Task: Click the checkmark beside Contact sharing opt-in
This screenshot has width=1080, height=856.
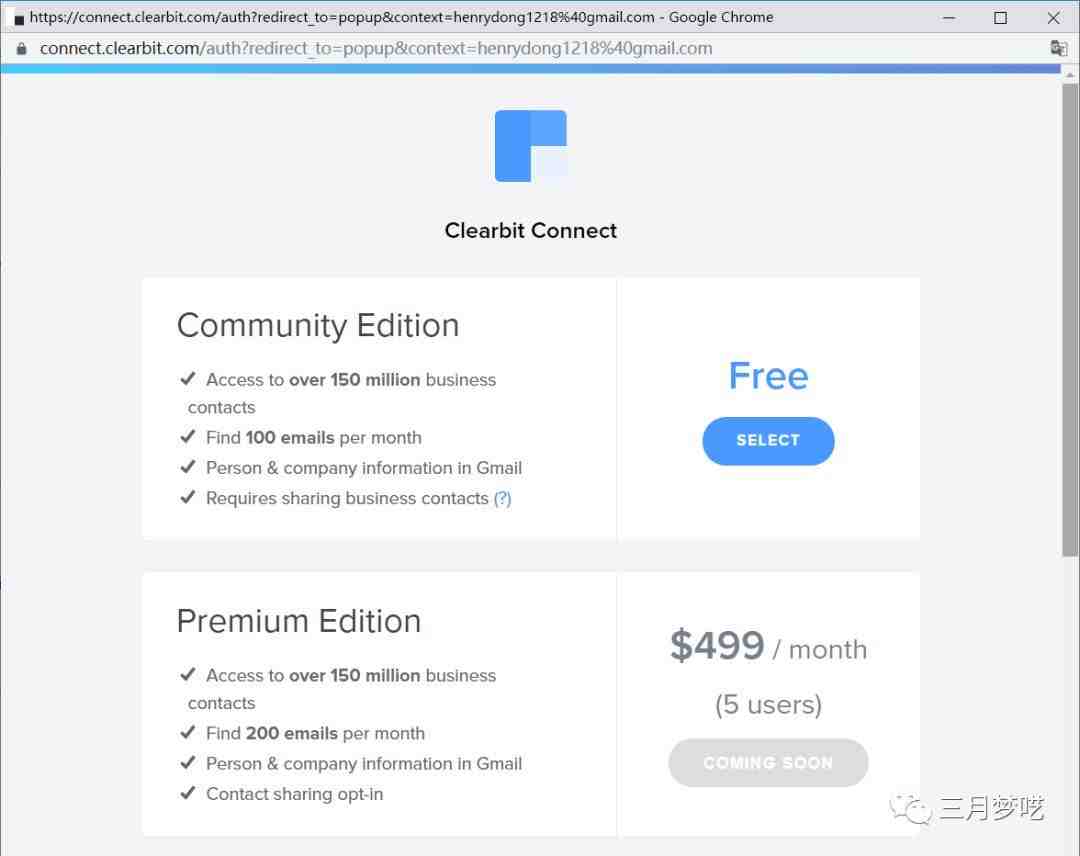Action: pos(187,793)
